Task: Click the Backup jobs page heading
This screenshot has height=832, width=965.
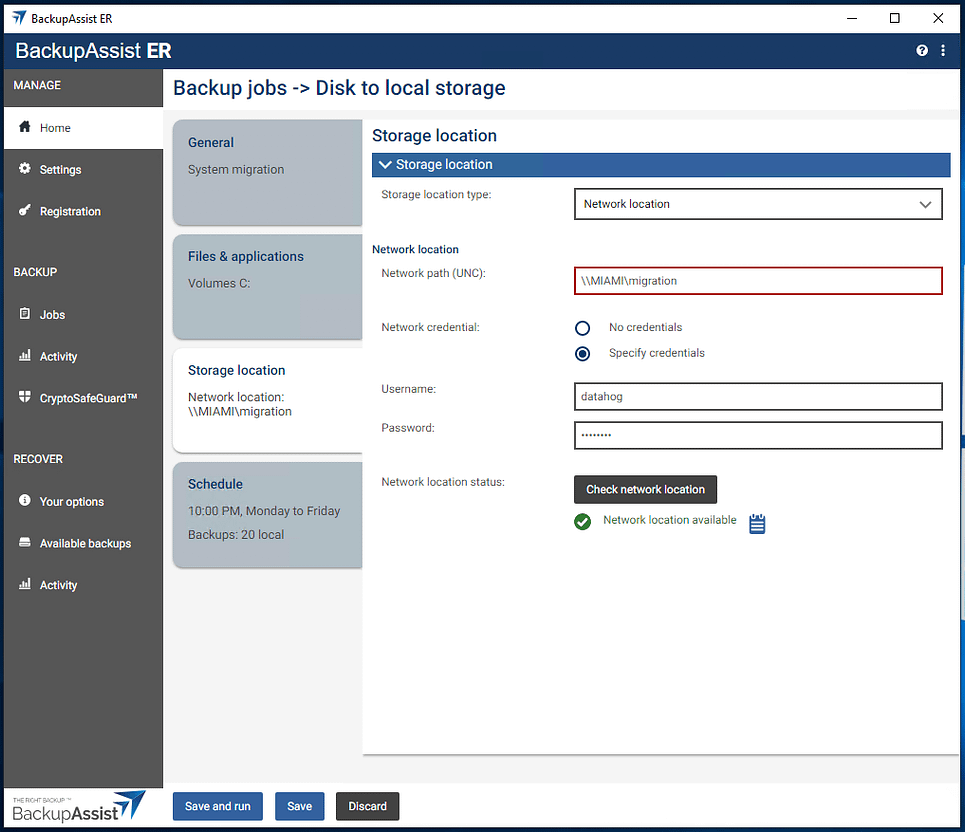Action: 339,88
